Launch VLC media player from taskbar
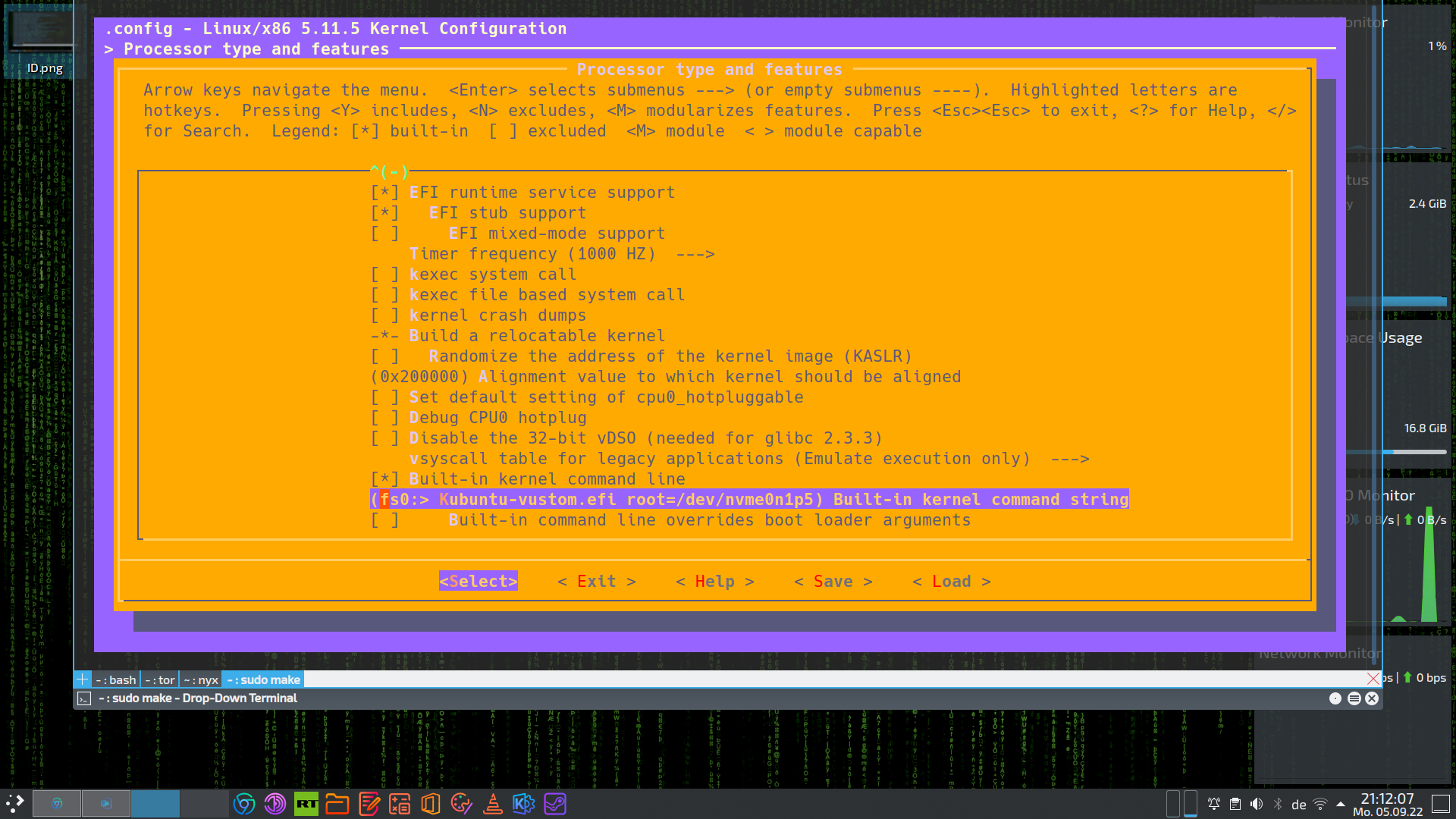 coord(492,803)
